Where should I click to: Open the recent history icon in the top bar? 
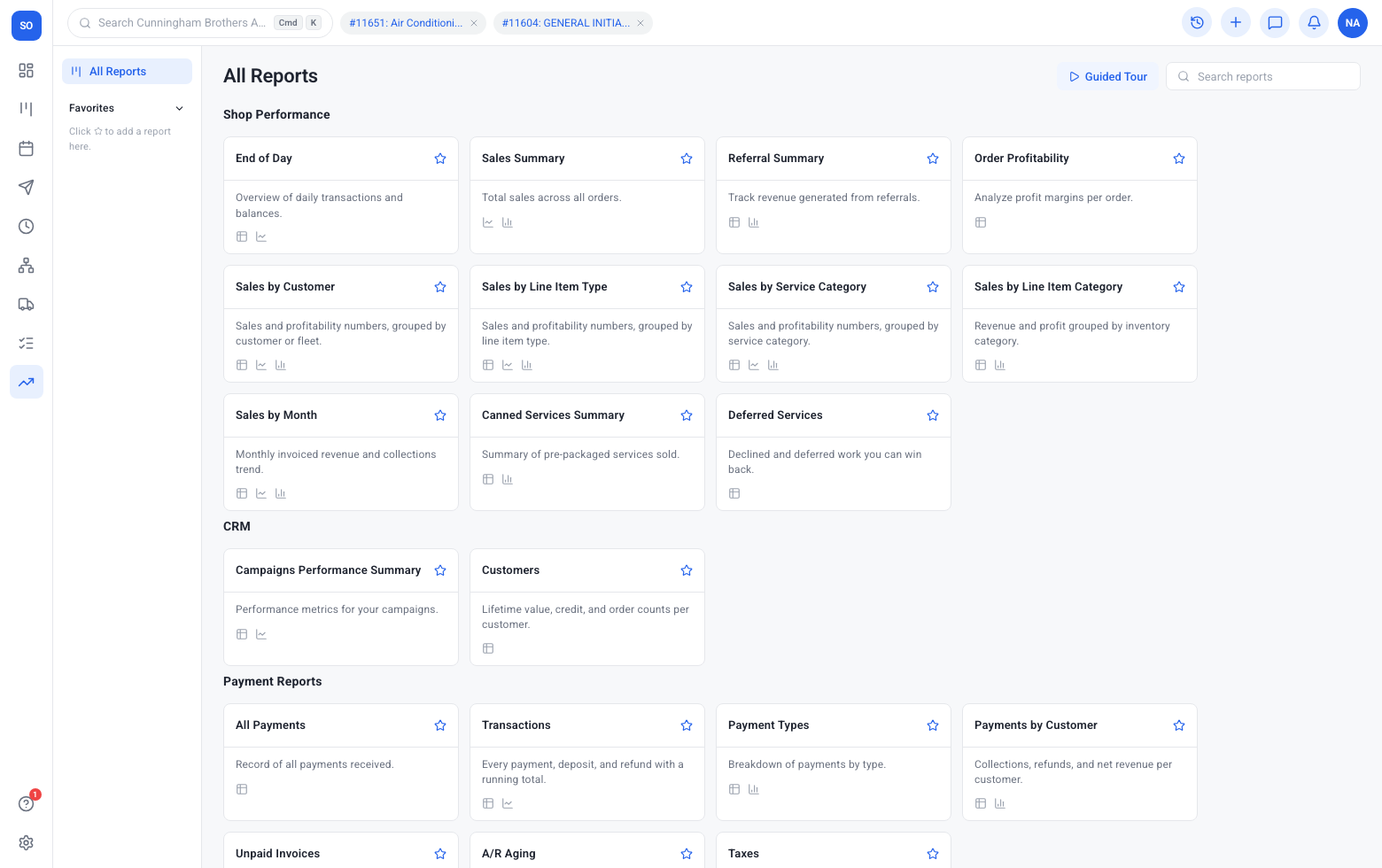point(1197,23)
